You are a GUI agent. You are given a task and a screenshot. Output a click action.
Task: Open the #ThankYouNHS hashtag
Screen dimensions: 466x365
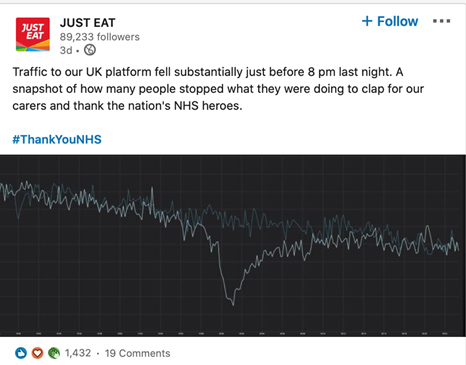[57, 139]
